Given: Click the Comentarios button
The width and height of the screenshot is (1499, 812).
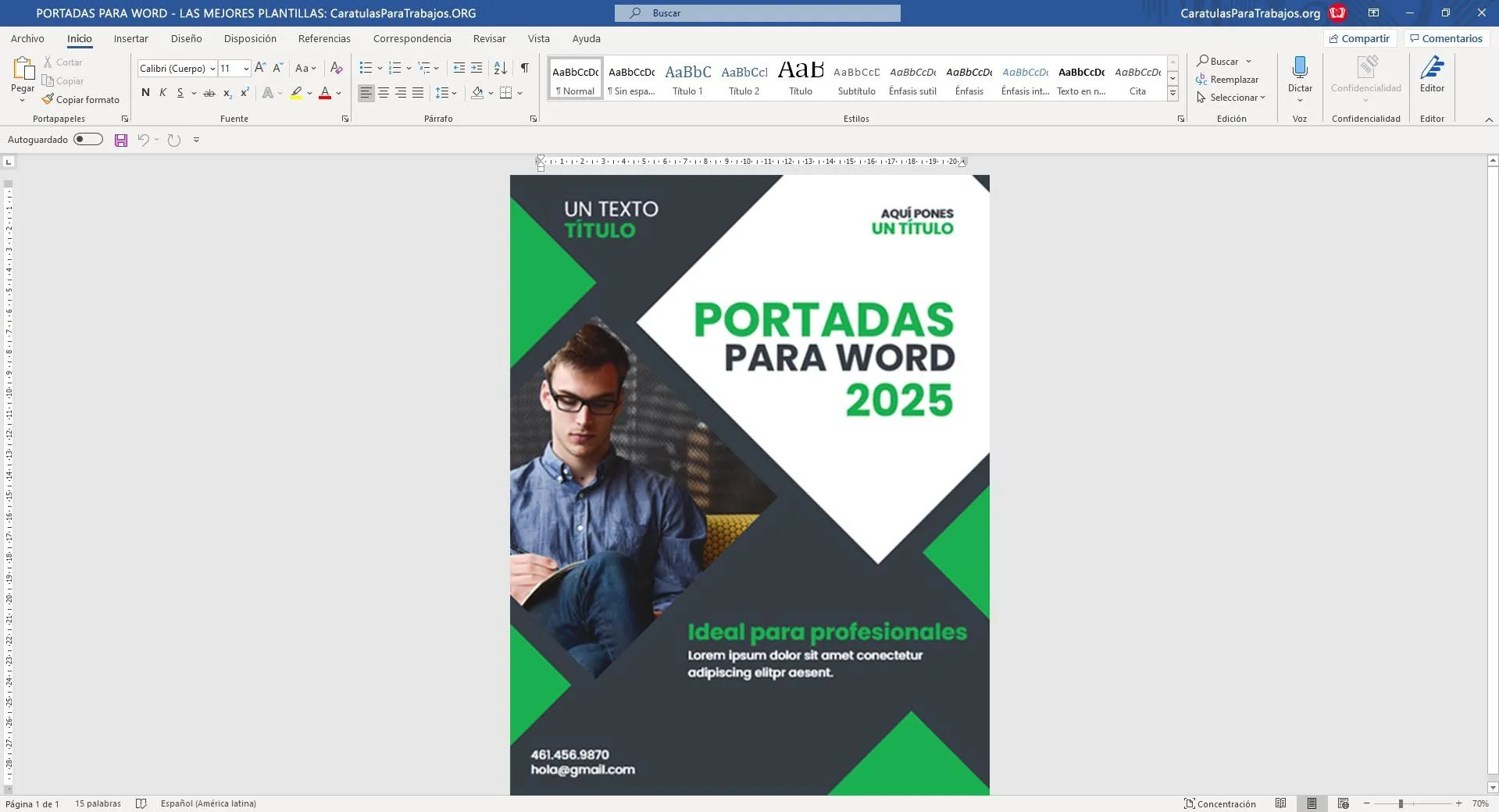Looking at the screenshot, I should 1446,38.
